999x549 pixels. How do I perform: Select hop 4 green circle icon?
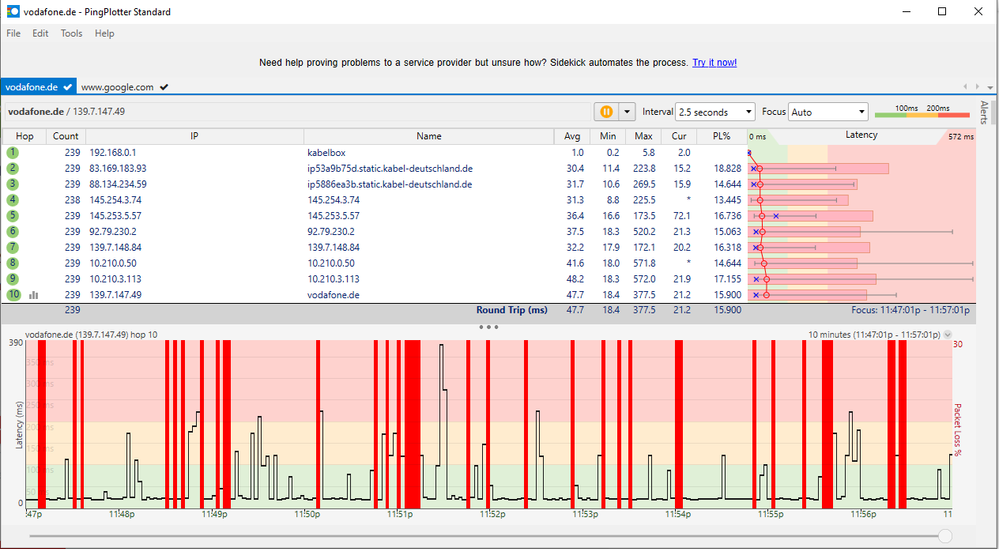[x=13, y=200]
